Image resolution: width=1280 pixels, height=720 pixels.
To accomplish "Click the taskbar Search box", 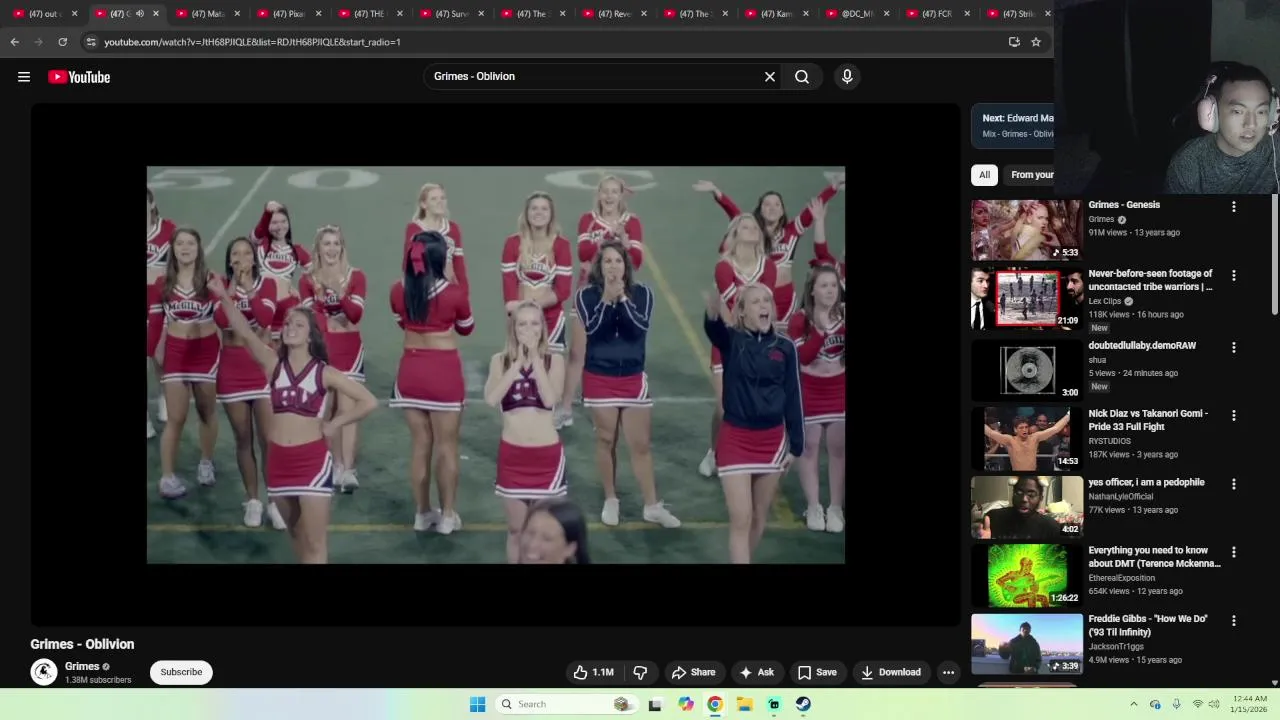I will 565,704.
